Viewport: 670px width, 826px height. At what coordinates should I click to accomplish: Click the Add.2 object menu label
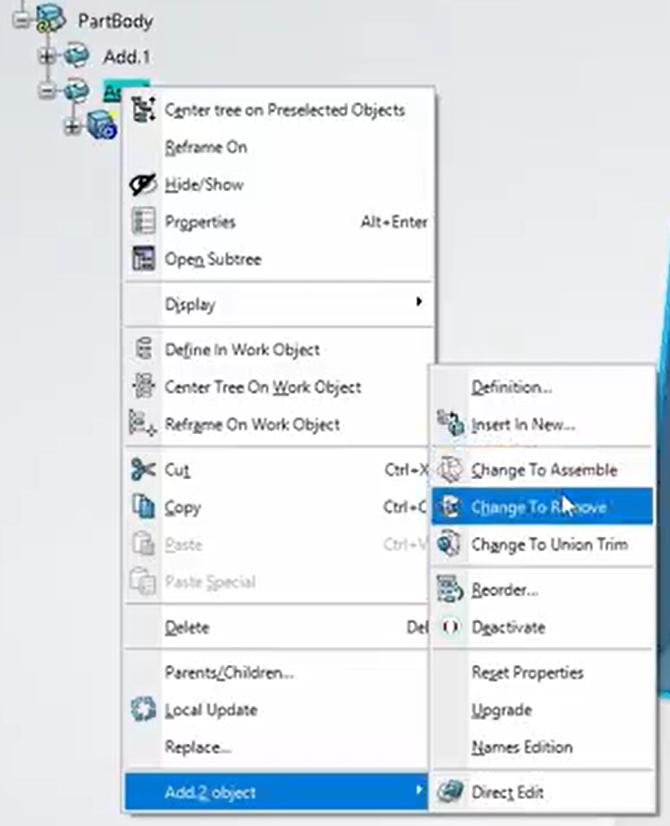tap(210, 792)
